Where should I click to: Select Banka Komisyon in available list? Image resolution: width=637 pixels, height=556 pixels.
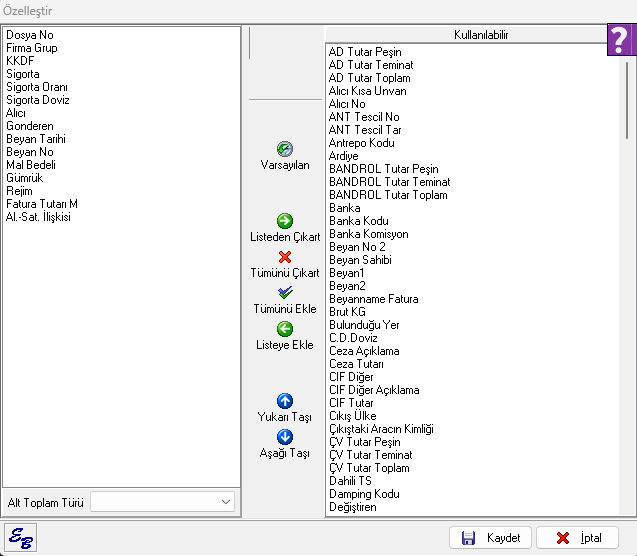pos(368,234)
